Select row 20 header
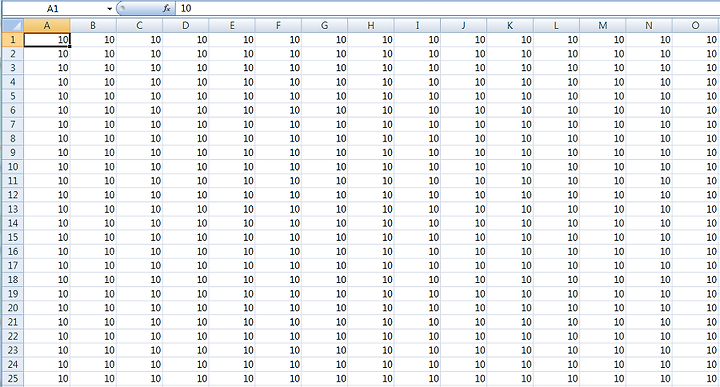The image size is (720, 387). pyautogui.click(x=13, y=308)
